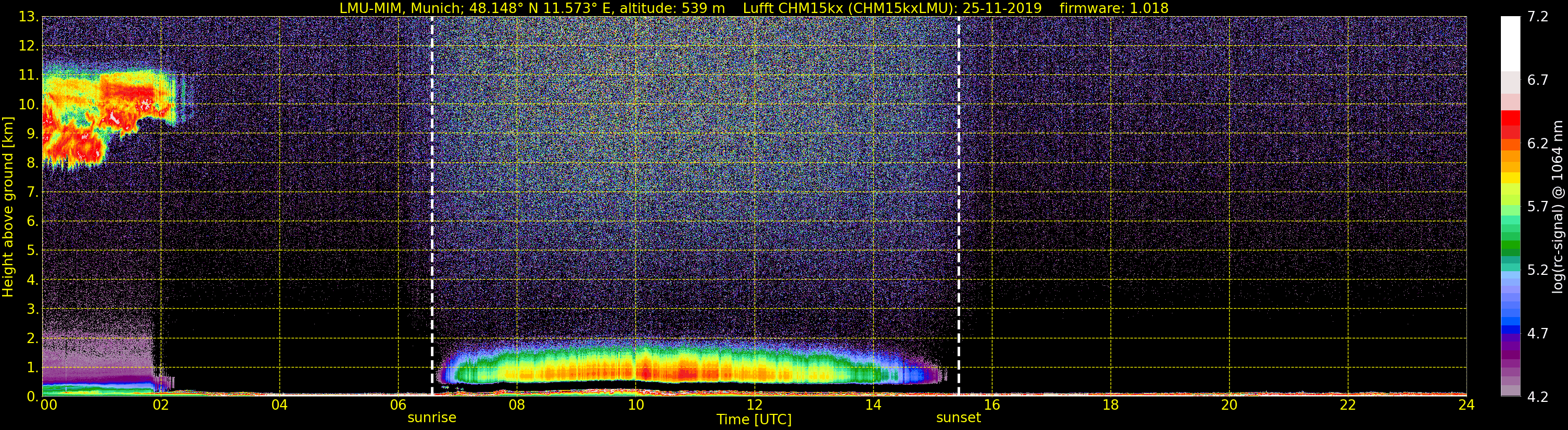Screen dimensions: 1568x430
Task: Click the date "25-11-2019" in the title
Action: click(1002, 8)
